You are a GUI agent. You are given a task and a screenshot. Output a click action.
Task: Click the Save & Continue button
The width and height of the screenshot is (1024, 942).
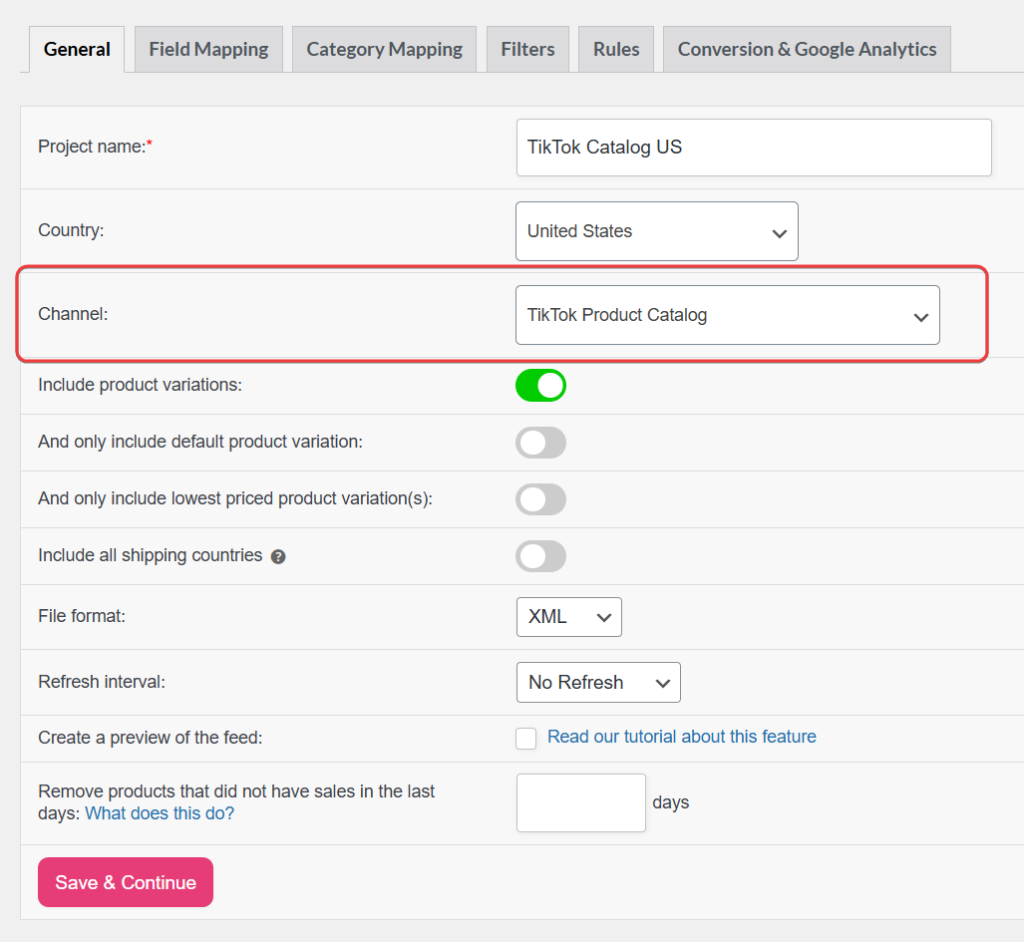click(x=125, y=882)
